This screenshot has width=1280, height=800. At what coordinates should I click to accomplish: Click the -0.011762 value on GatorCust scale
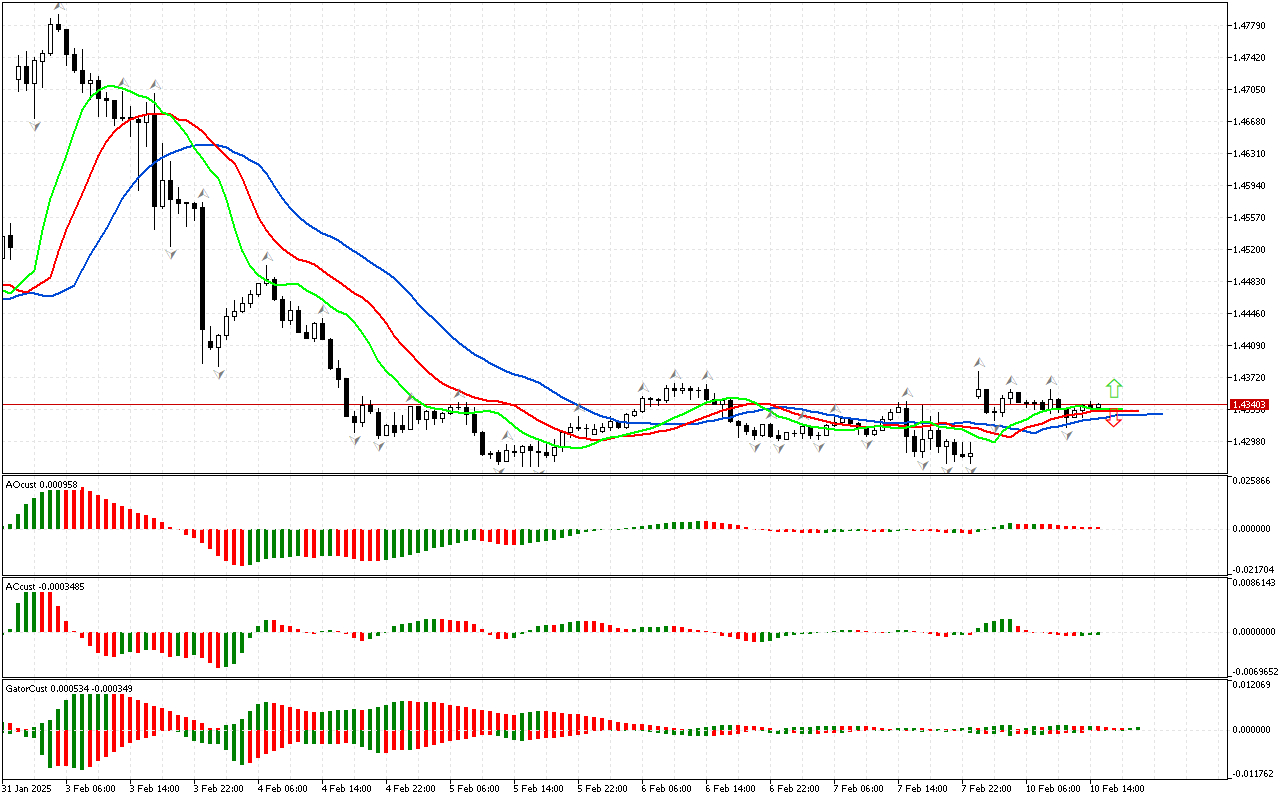pos(1251,773)
